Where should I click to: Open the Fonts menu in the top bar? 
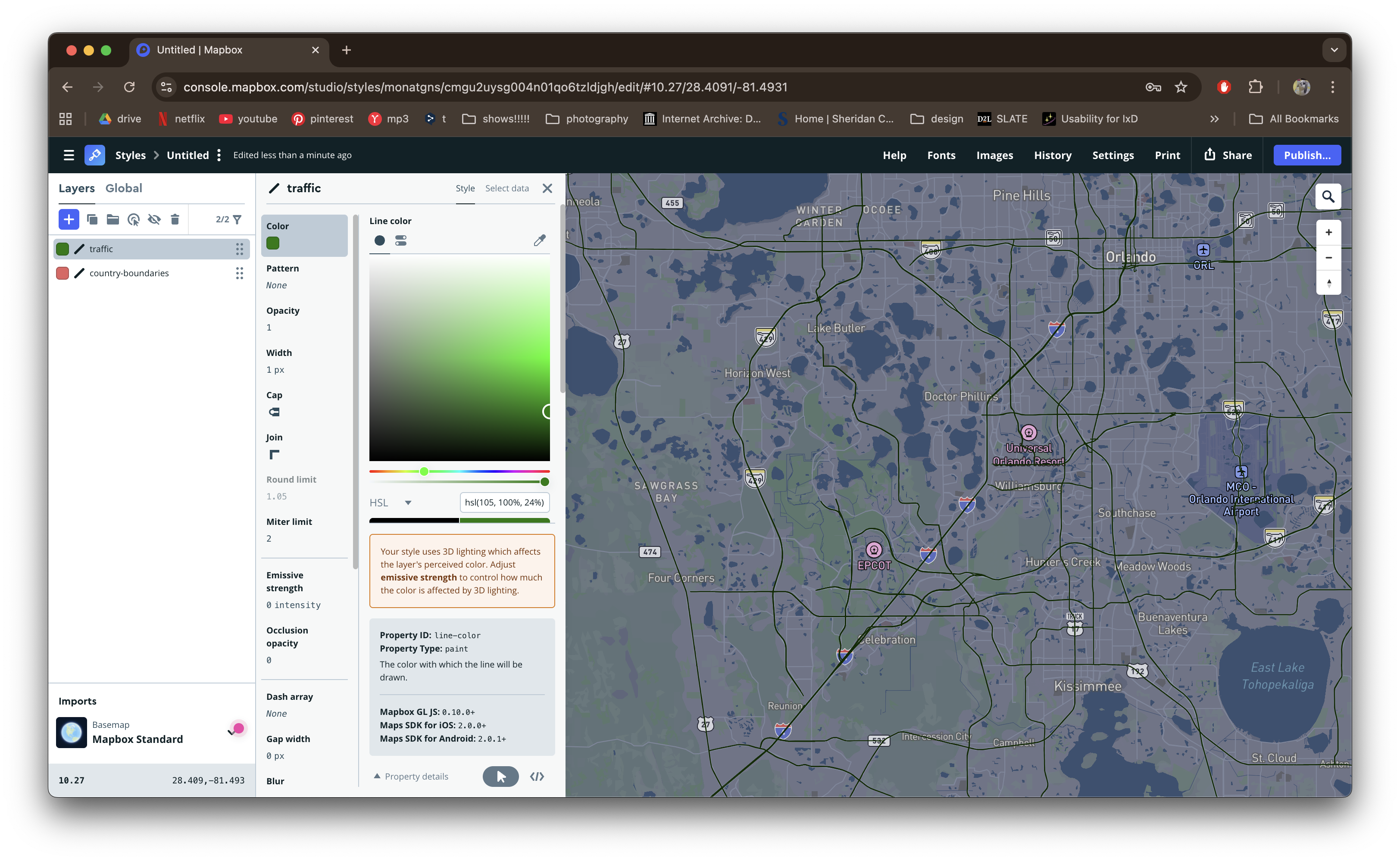pos(941,155)
